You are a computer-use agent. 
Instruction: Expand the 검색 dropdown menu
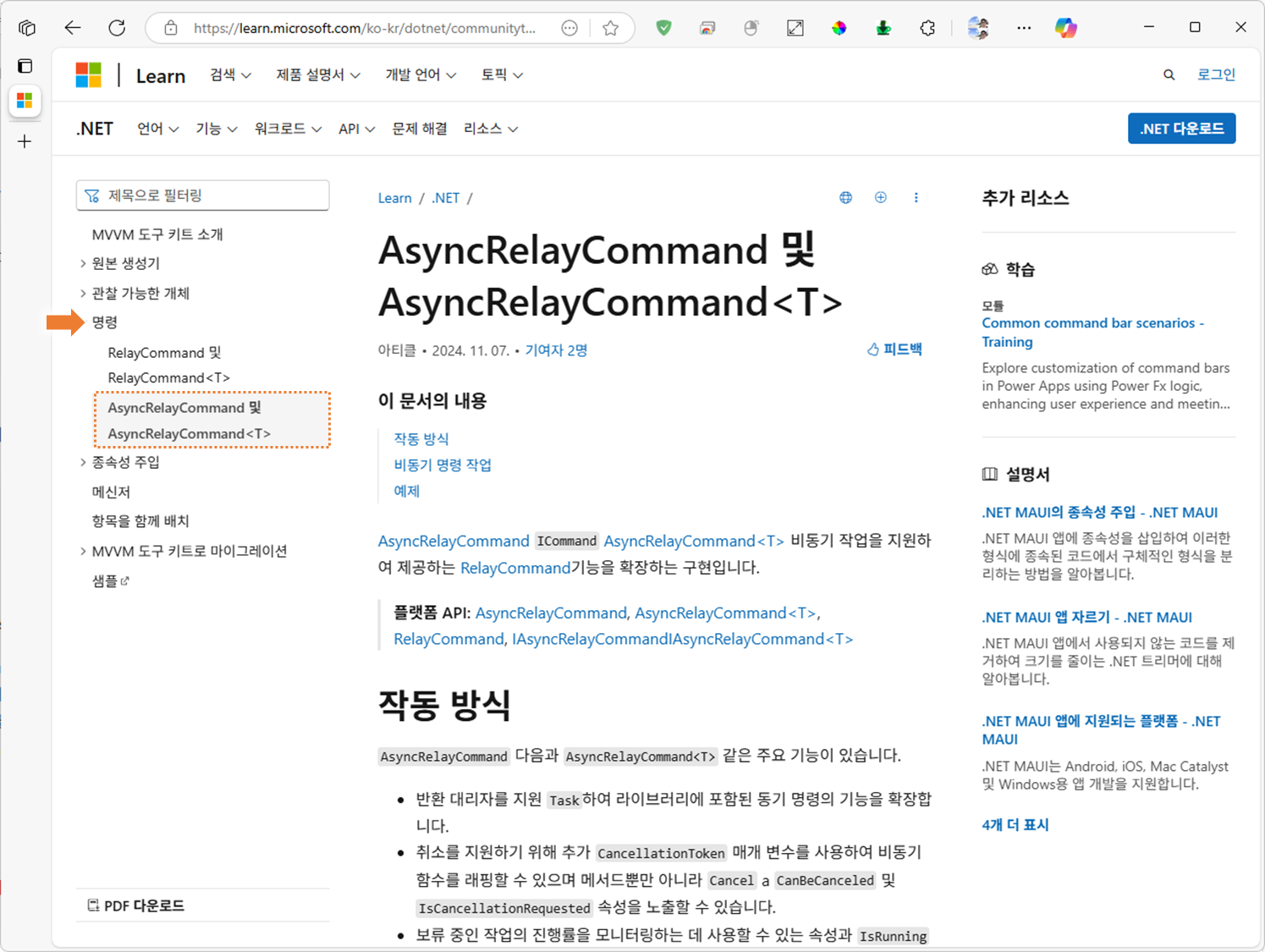[x=230, y=75]
